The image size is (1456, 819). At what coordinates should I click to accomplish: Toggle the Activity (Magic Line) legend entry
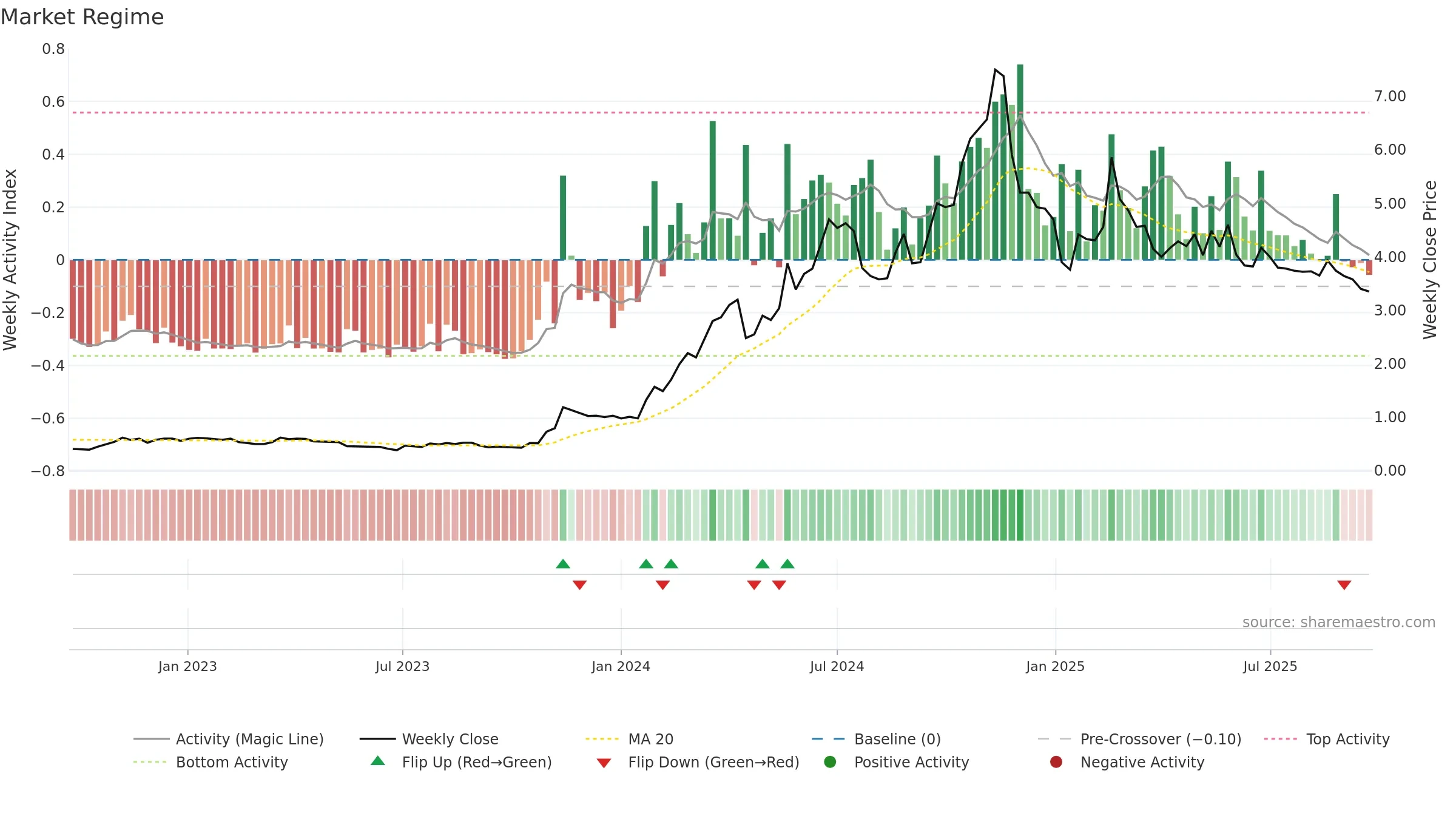tap(229, 739)
